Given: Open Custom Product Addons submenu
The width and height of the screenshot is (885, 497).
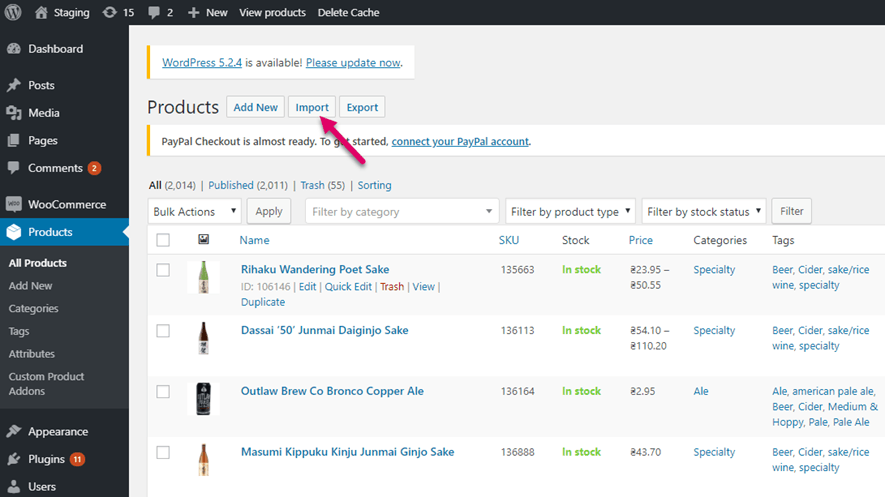Looking at the screenshot, I should pyautogui.click(x=46, y=384).
